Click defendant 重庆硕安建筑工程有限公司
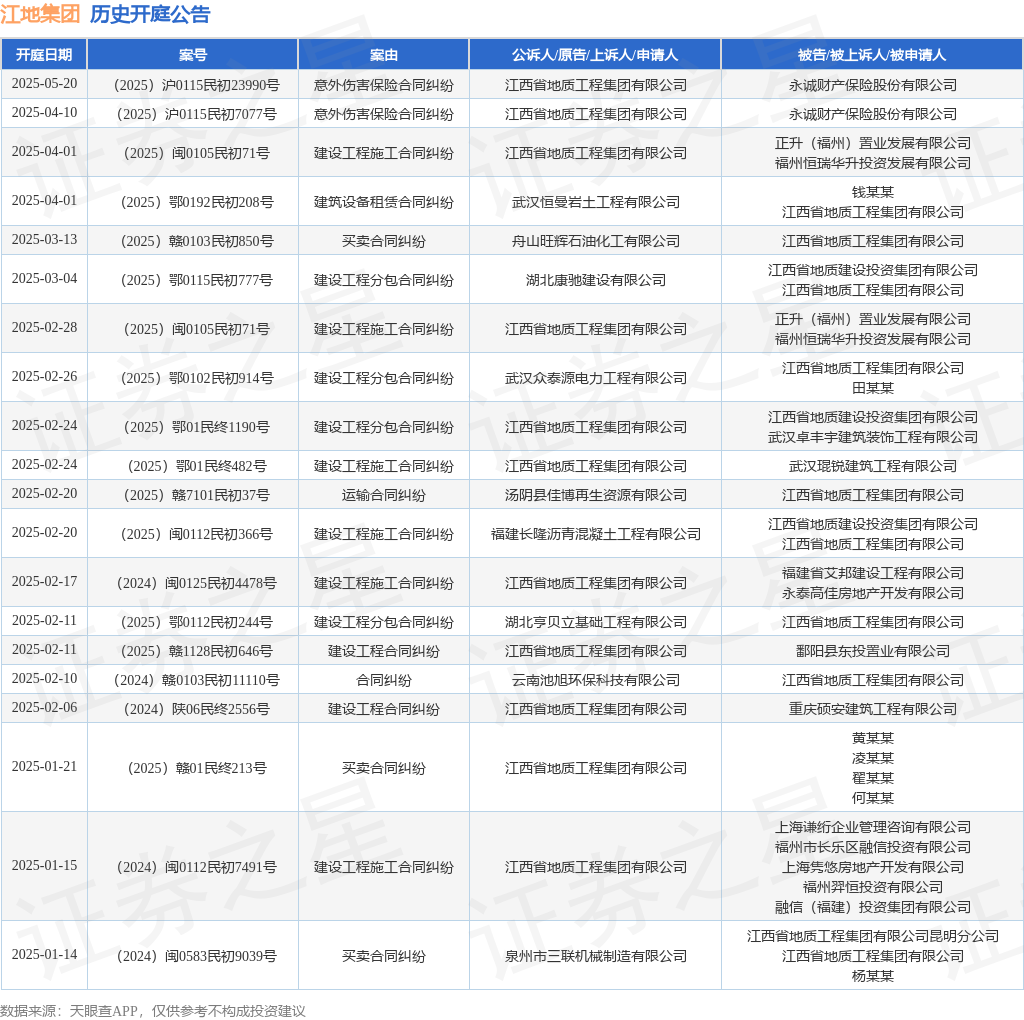Screen dimensions: 1024x1020 coord(872,709)
